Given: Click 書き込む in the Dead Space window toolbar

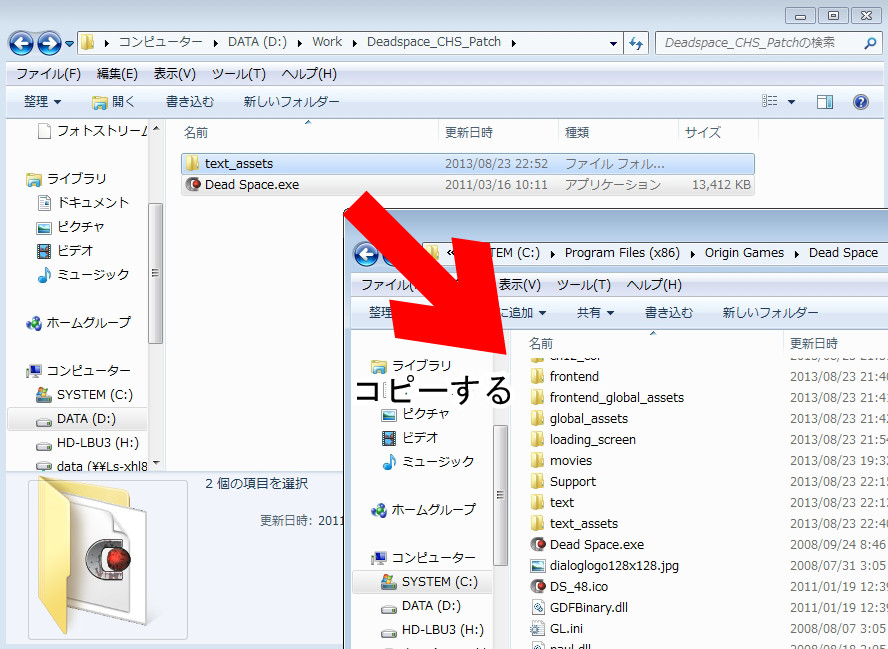Looking at the screenshot, I should pos(668,313).
